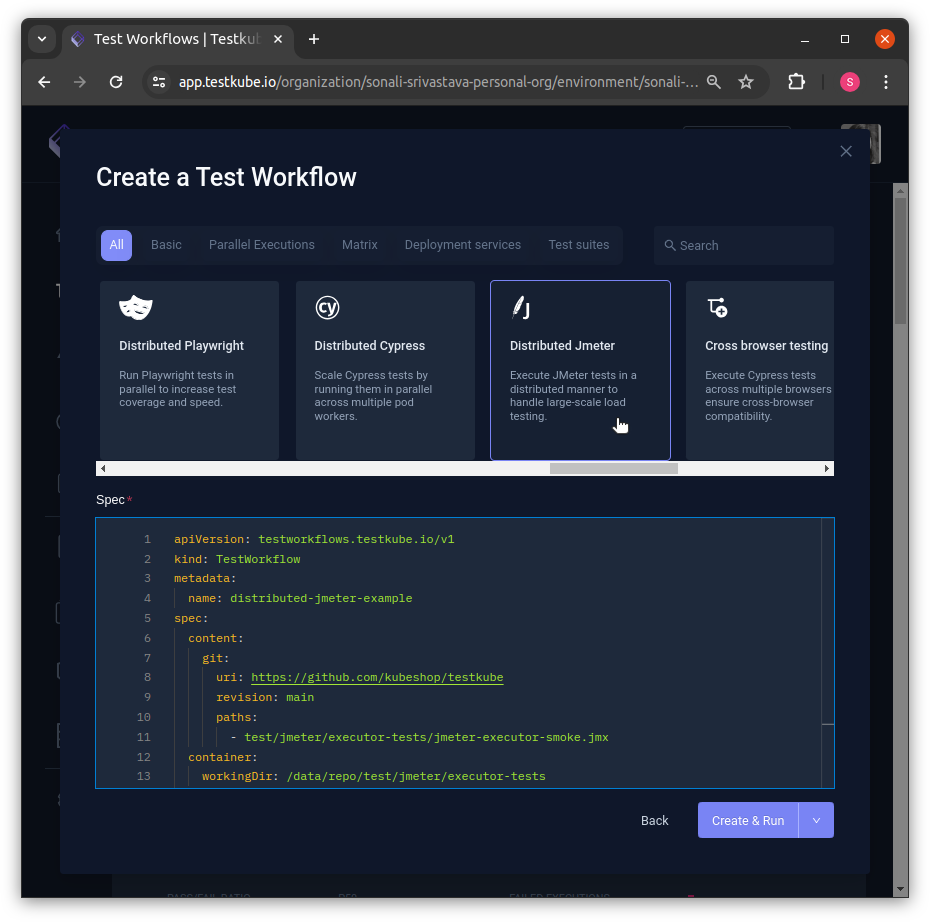Click the page scrollbar up arrow

point(900,191)
